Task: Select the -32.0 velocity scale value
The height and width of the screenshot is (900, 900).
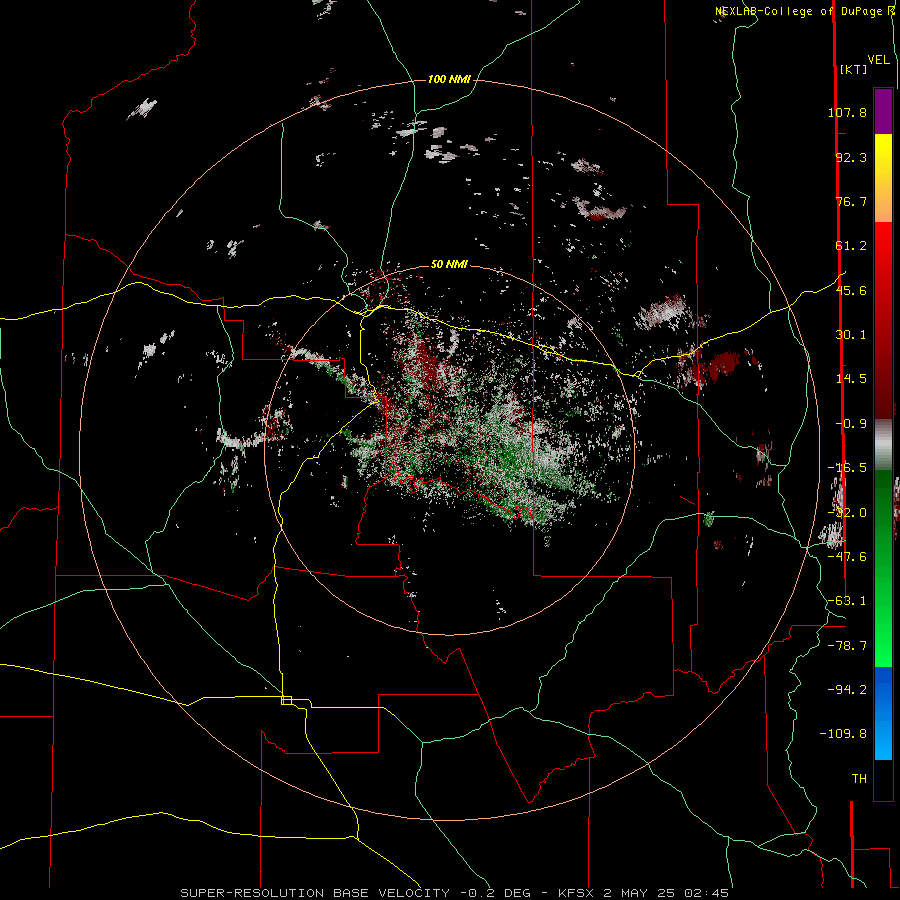Action: pos(847,513)
